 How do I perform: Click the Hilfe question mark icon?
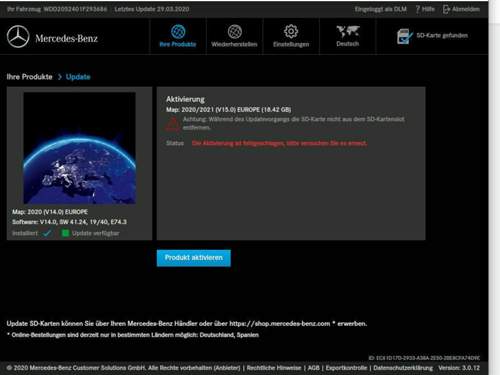(x=418, y=9)
